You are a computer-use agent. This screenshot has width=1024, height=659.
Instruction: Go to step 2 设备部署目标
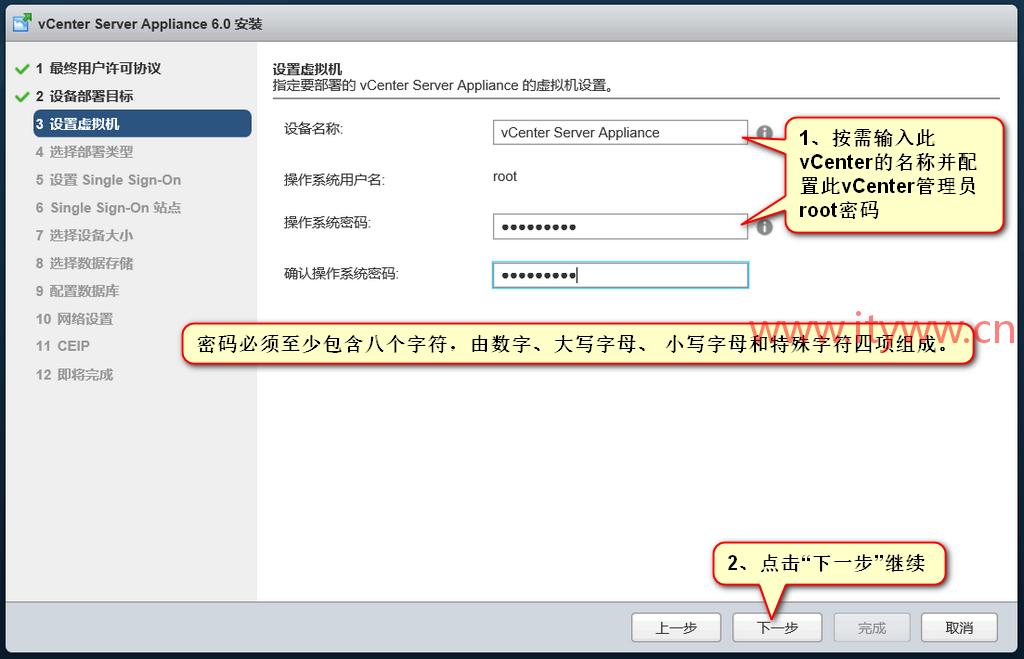84,97
